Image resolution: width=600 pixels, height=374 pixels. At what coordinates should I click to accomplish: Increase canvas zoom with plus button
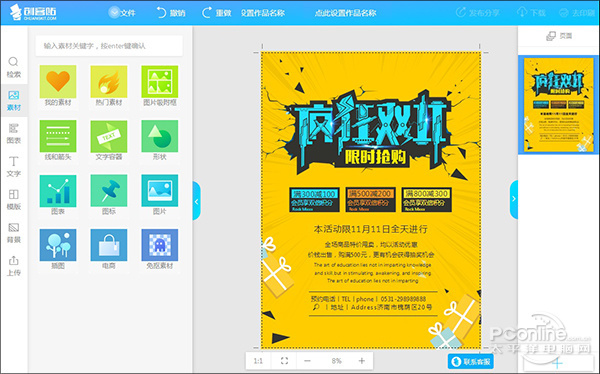pos(362,361)
